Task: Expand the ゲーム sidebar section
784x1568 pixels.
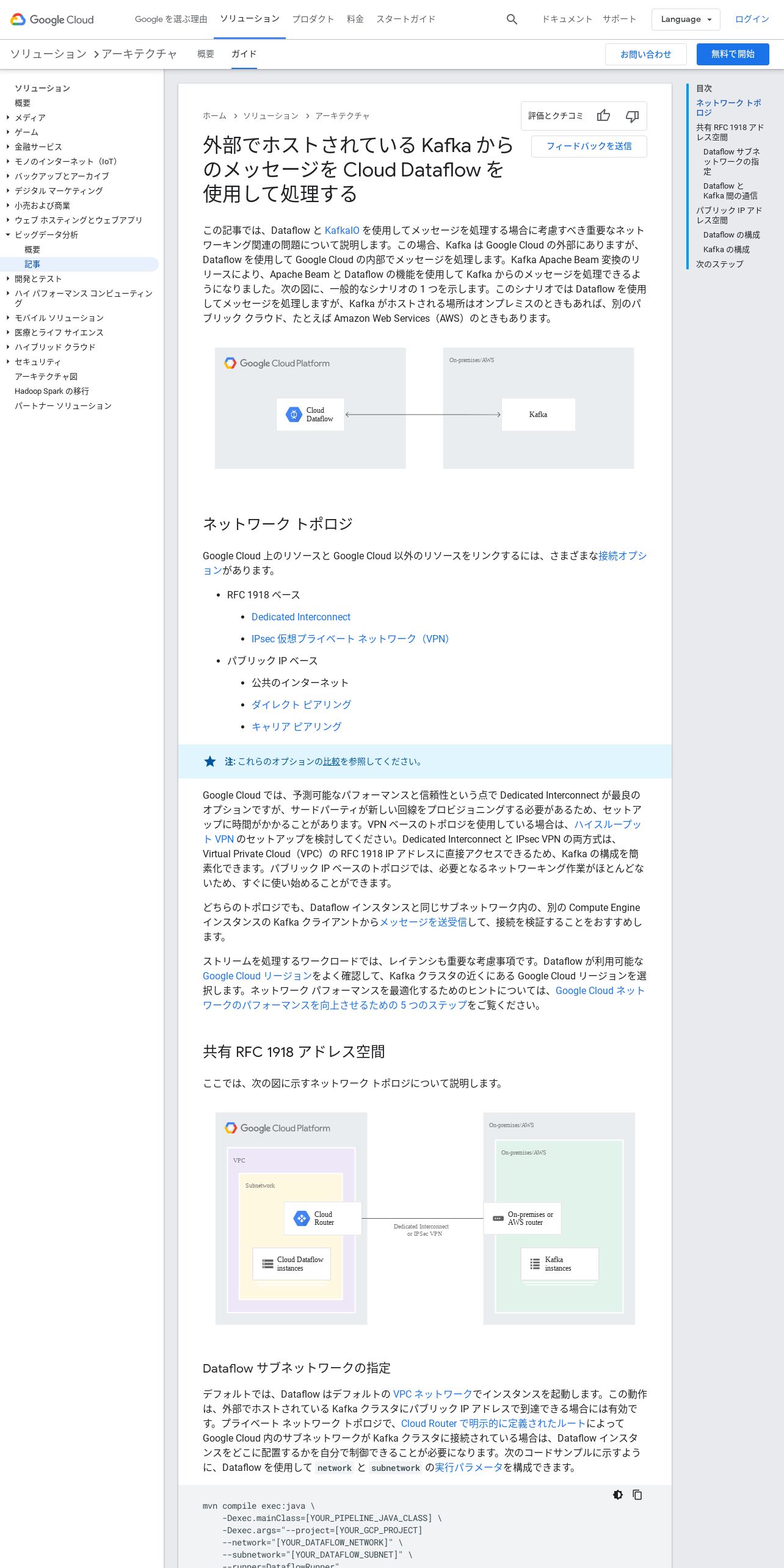Action: click(8, 132)
